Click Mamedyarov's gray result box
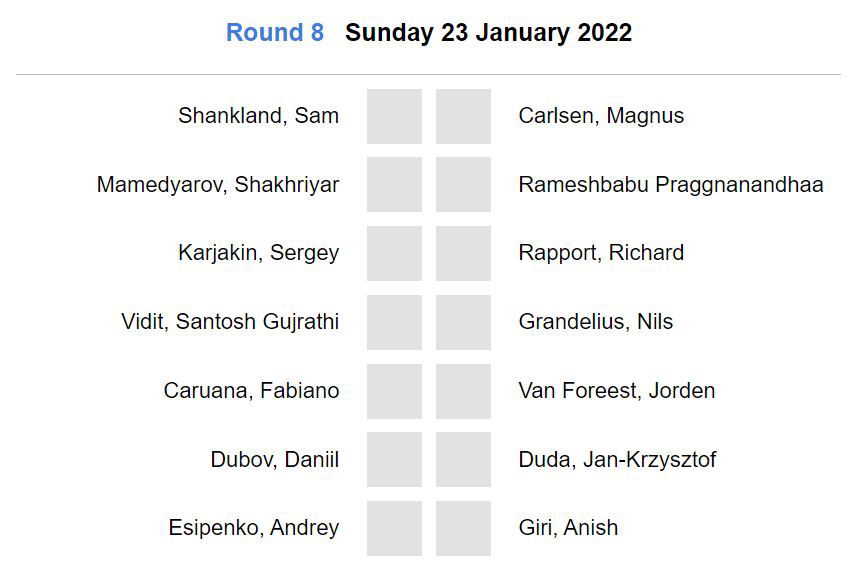Screen dimensions: 847x563 394,185
